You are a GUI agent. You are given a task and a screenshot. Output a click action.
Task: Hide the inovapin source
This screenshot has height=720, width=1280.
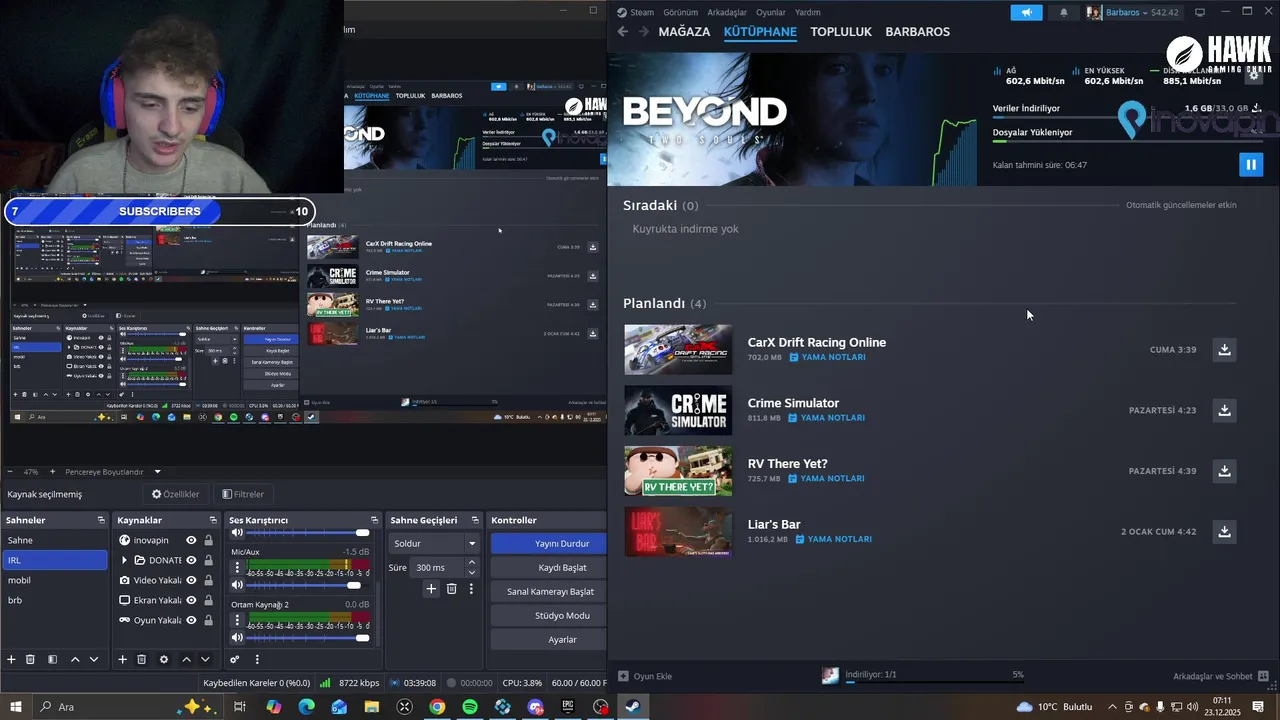click(x=191, y=540)
